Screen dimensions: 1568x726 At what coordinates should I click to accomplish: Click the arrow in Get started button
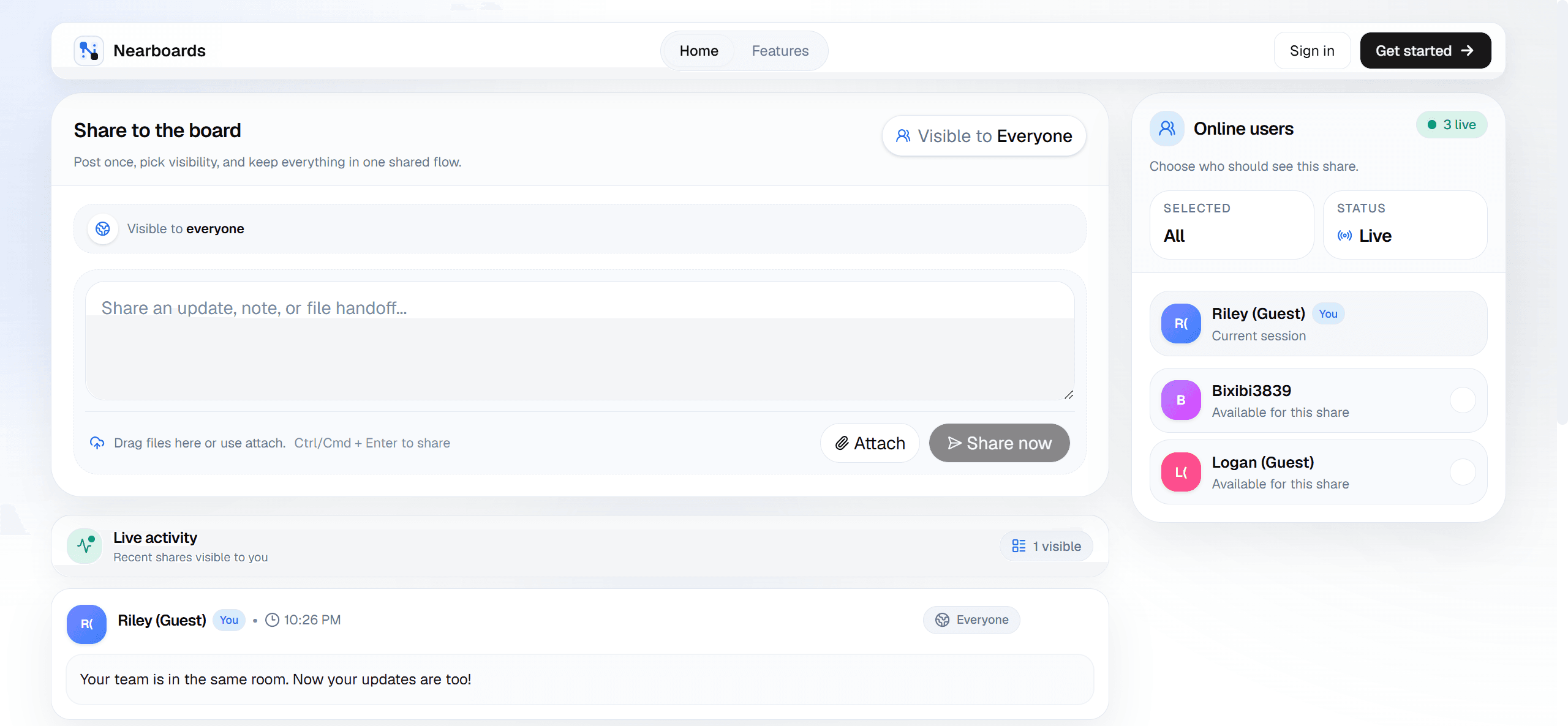click(x=1467, y=51)
